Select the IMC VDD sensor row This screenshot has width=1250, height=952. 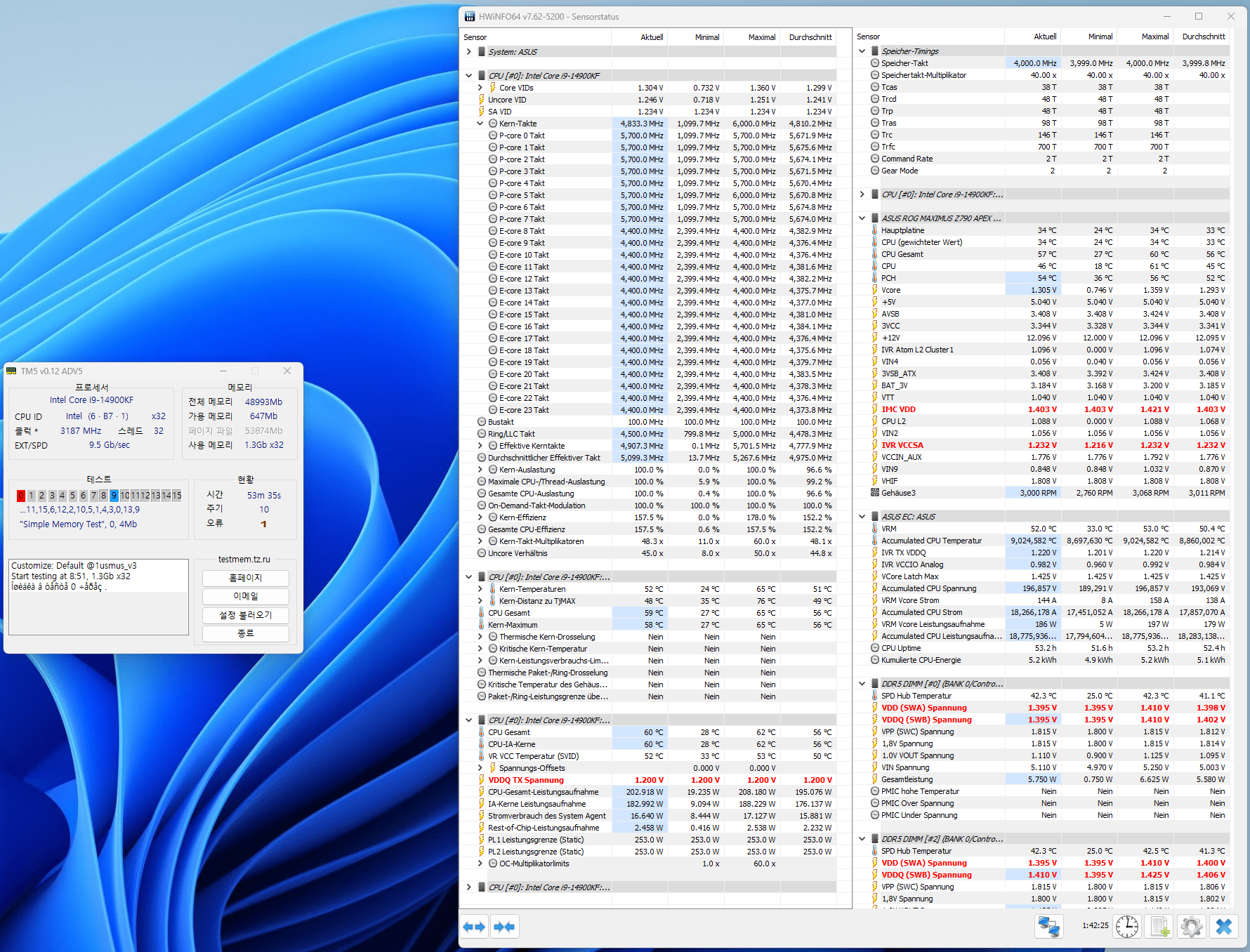(898, 409)
